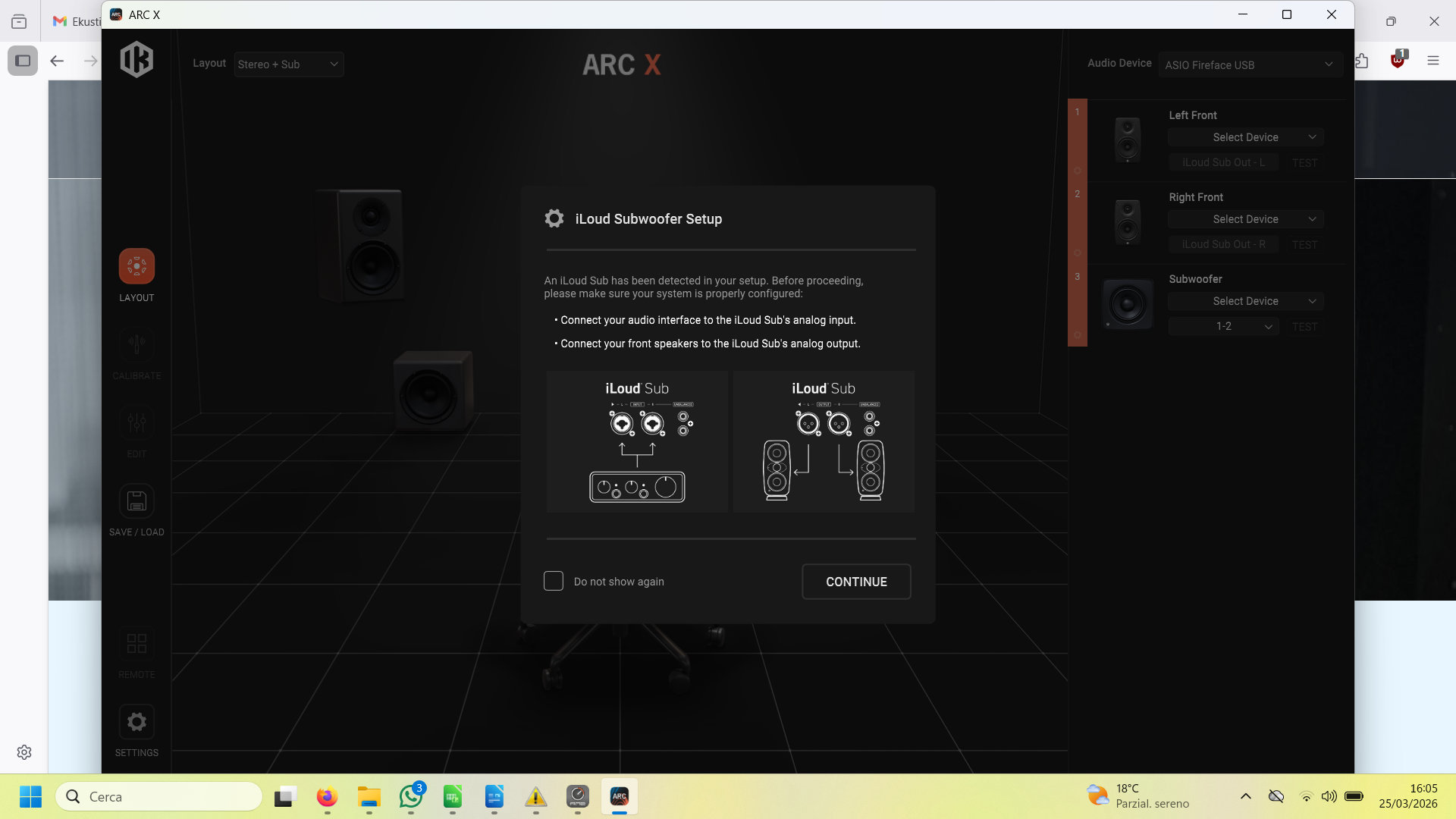
Task: Click the Edit sliders icon
Action: [136, 423]
